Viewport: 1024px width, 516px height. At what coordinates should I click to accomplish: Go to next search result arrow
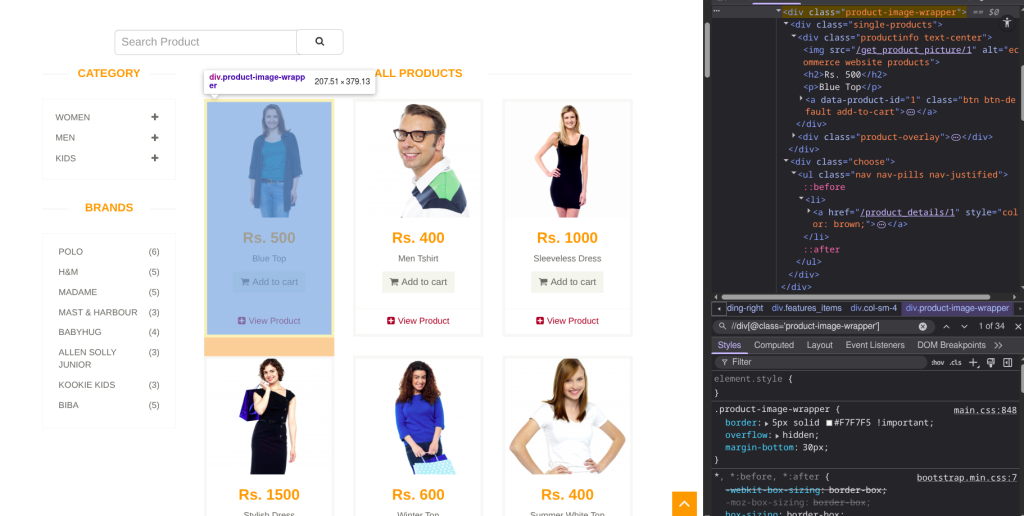(964, 326)
